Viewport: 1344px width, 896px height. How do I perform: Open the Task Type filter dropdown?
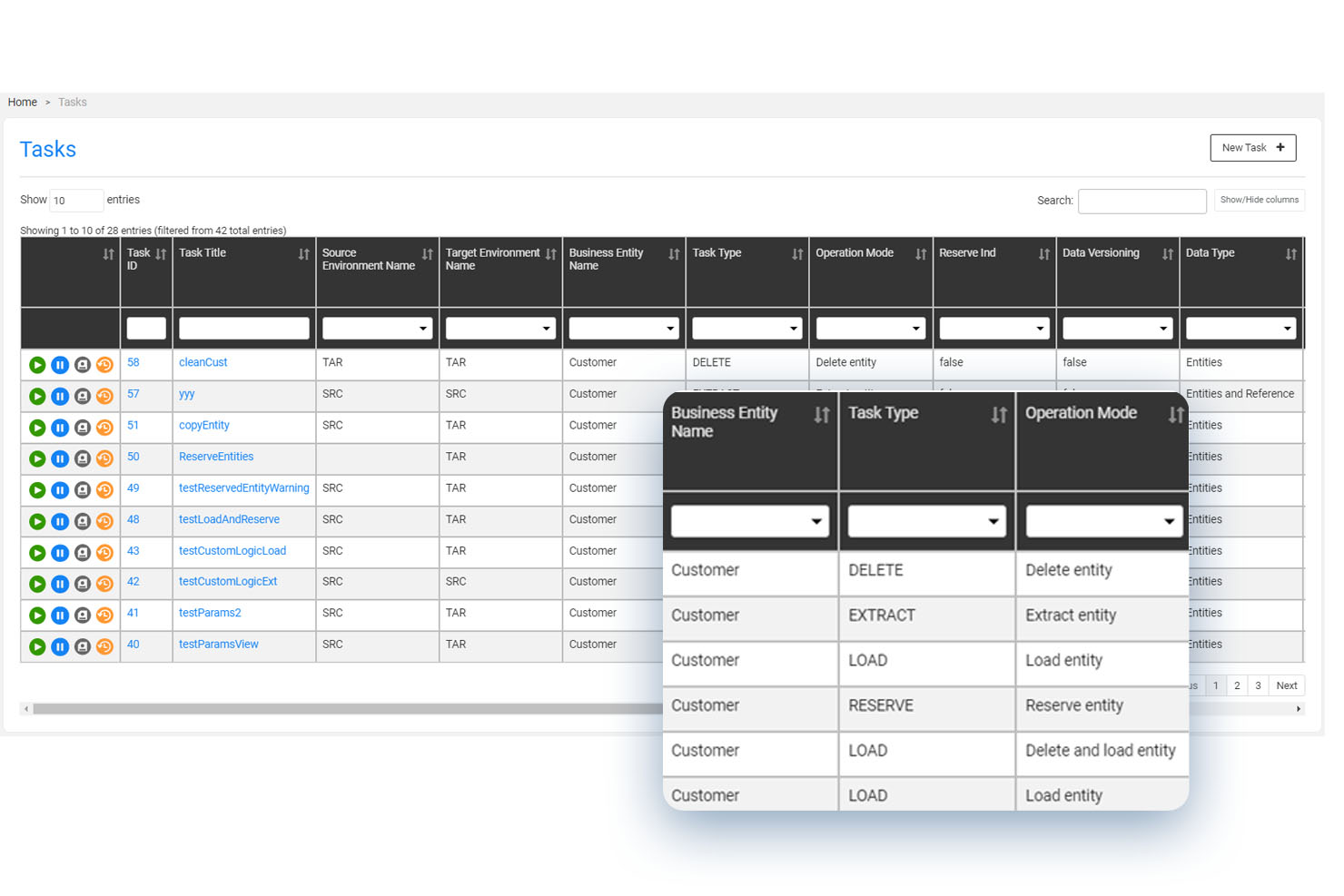926,520
